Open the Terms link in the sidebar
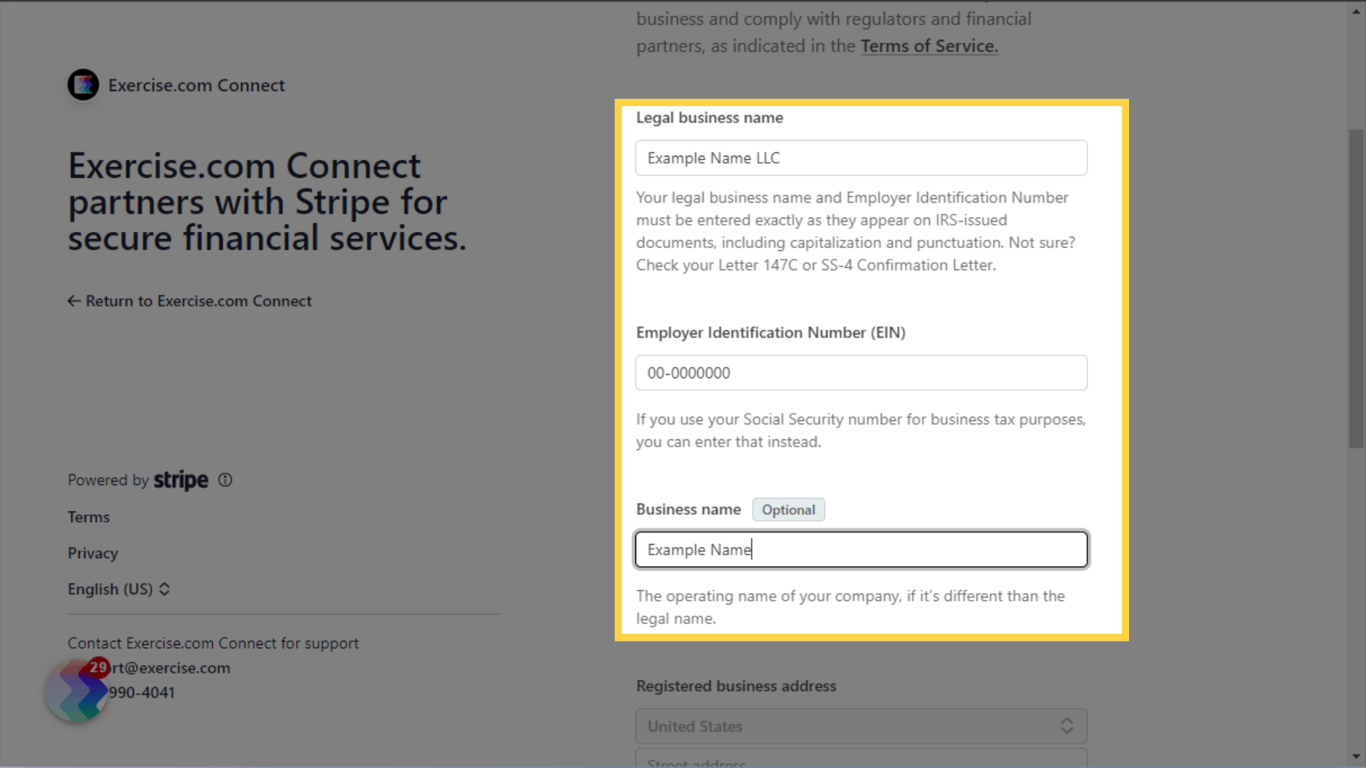 click(89, 517)
